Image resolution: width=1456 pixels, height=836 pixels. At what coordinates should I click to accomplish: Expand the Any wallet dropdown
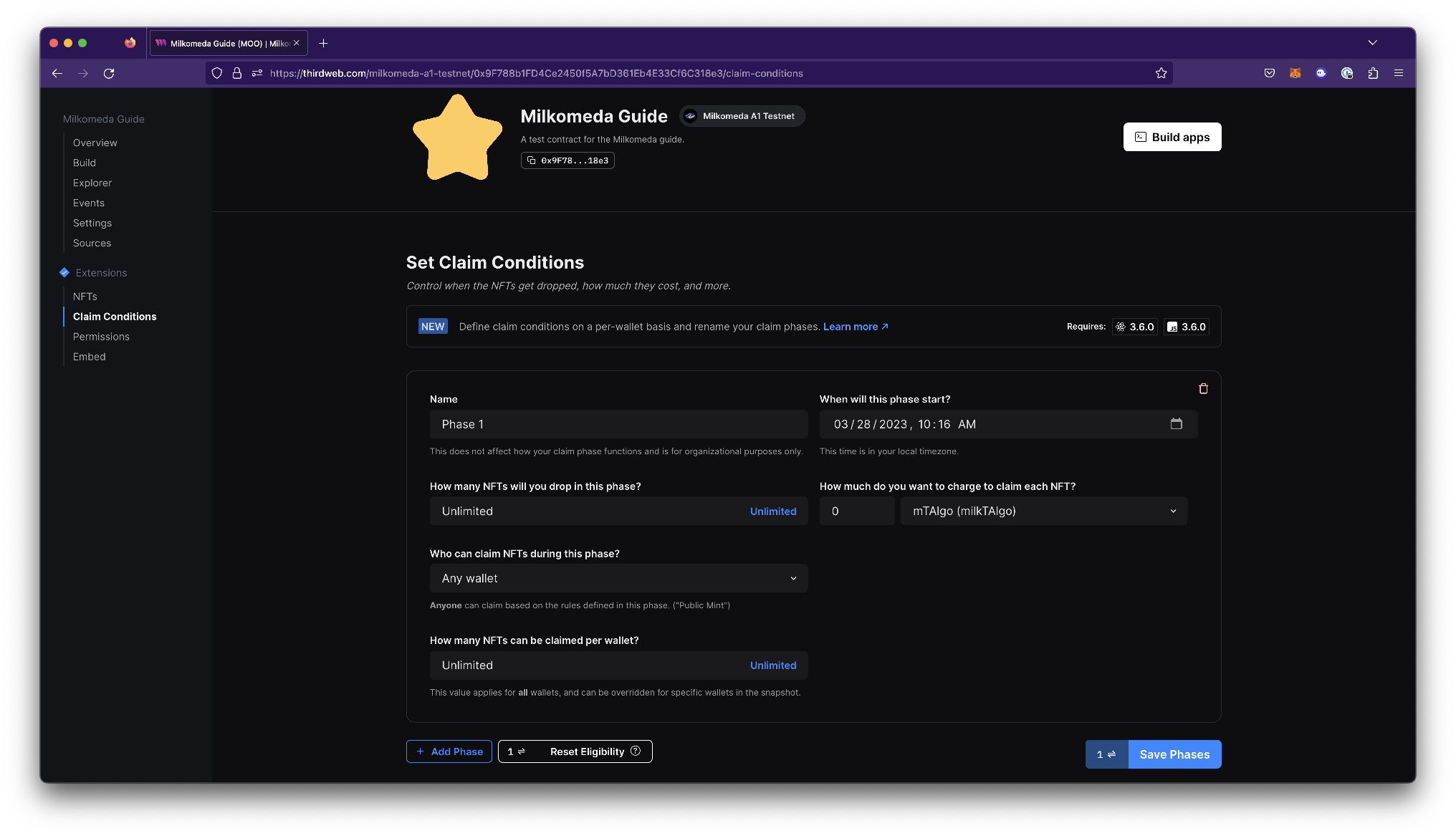coord(618,578)
